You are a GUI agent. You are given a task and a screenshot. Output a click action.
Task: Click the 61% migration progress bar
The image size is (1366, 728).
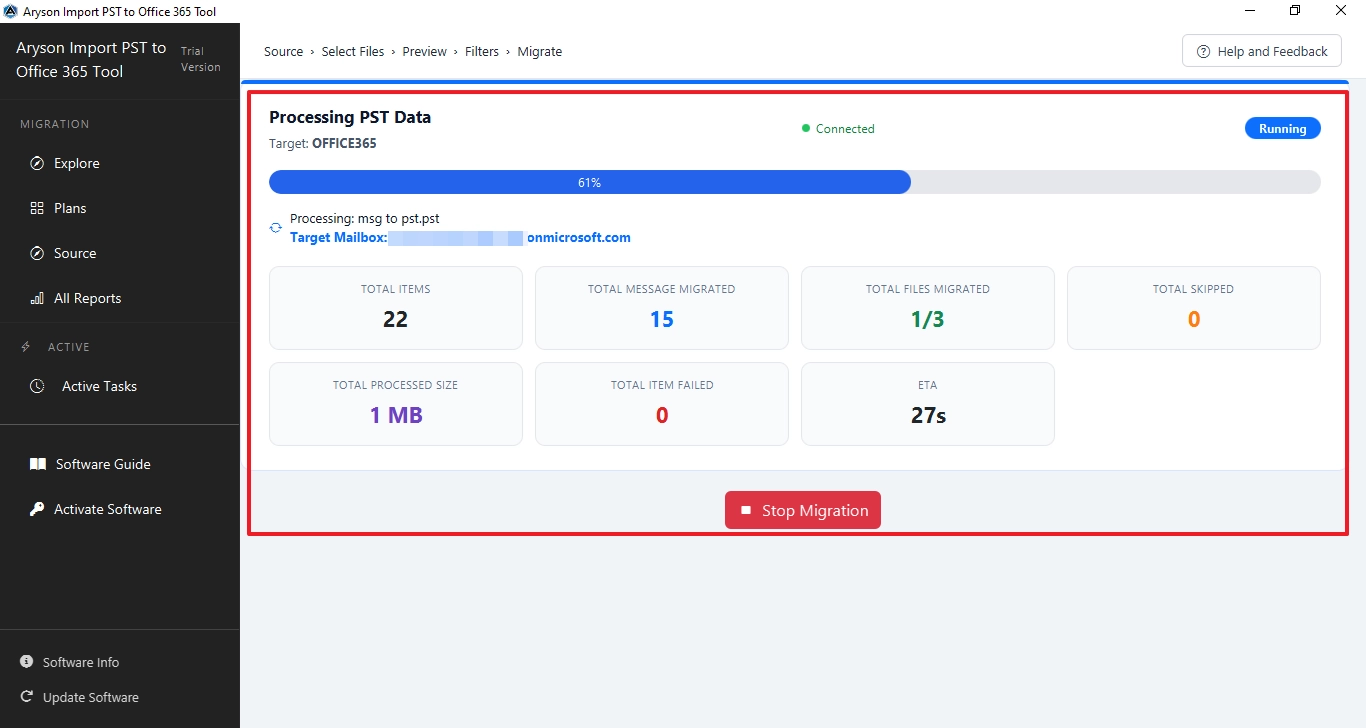pyautogui.click(x=795, y=182)
